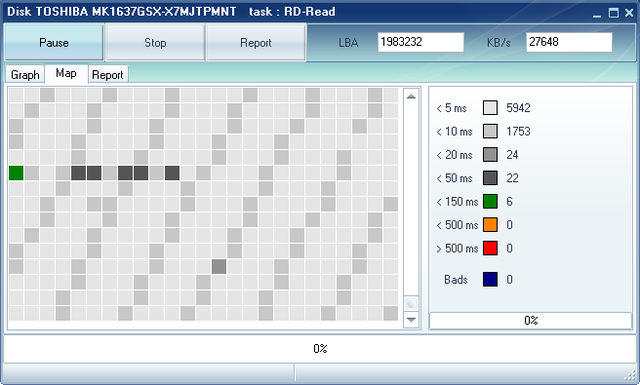Switch to the Graph tab

pos(25,75)
